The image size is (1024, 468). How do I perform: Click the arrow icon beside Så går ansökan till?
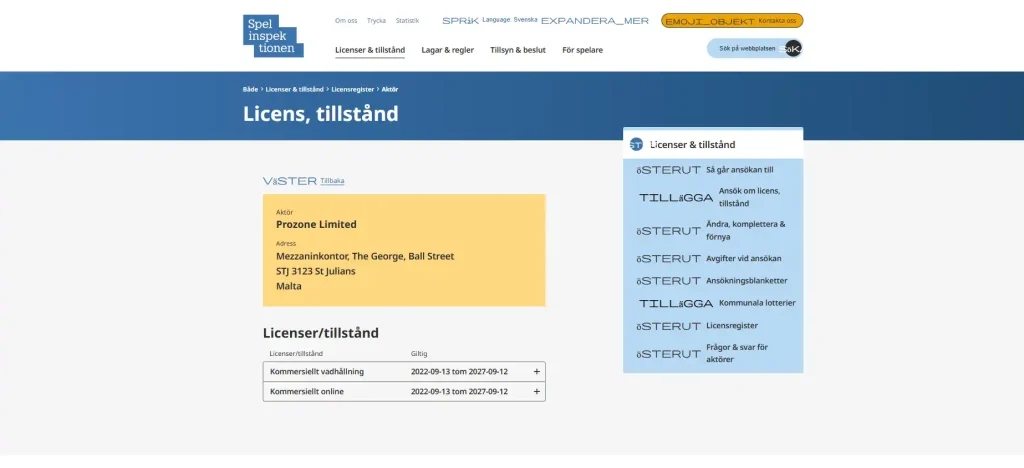pos(669,170)
